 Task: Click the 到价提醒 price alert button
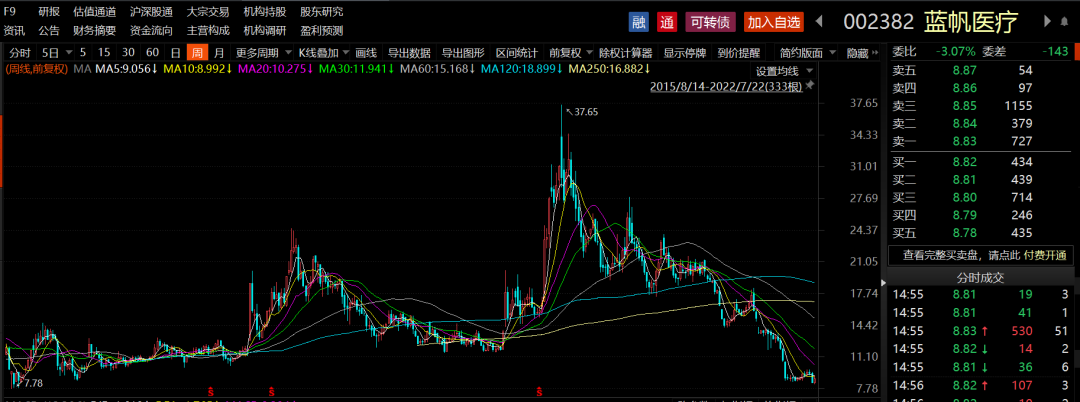coord(738,53)
